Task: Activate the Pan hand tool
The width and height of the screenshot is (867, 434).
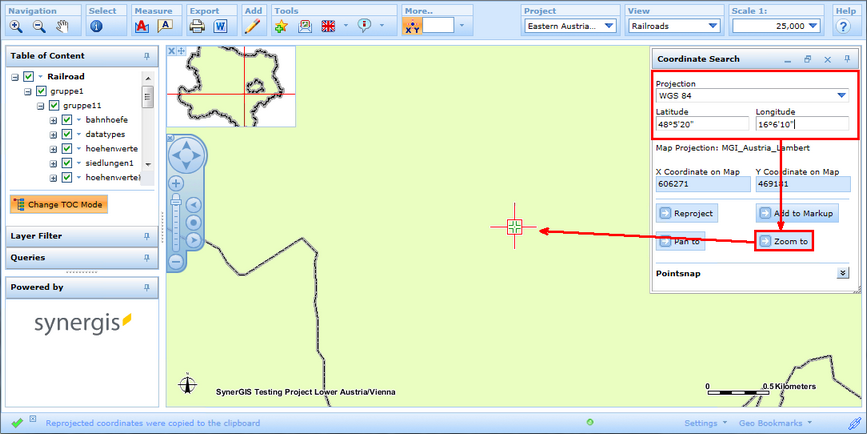Action: pos(62,26)
